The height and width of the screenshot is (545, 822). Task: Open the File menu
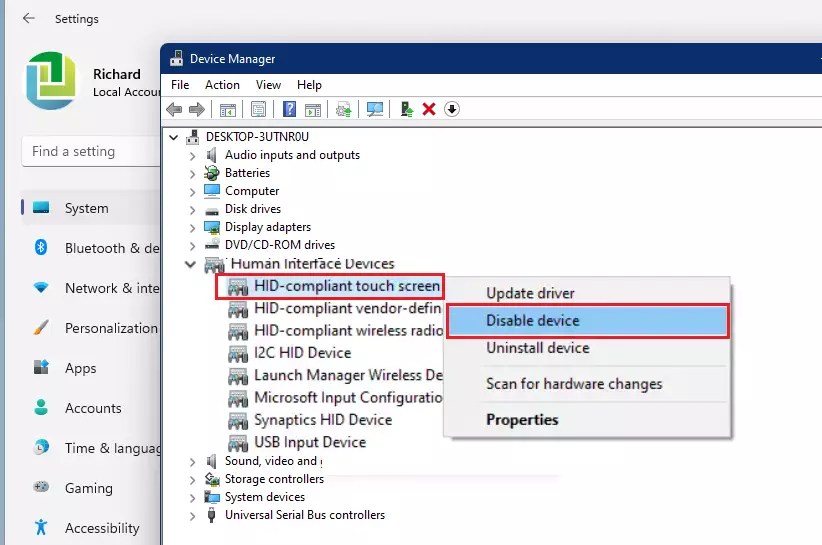coord(180,84)
